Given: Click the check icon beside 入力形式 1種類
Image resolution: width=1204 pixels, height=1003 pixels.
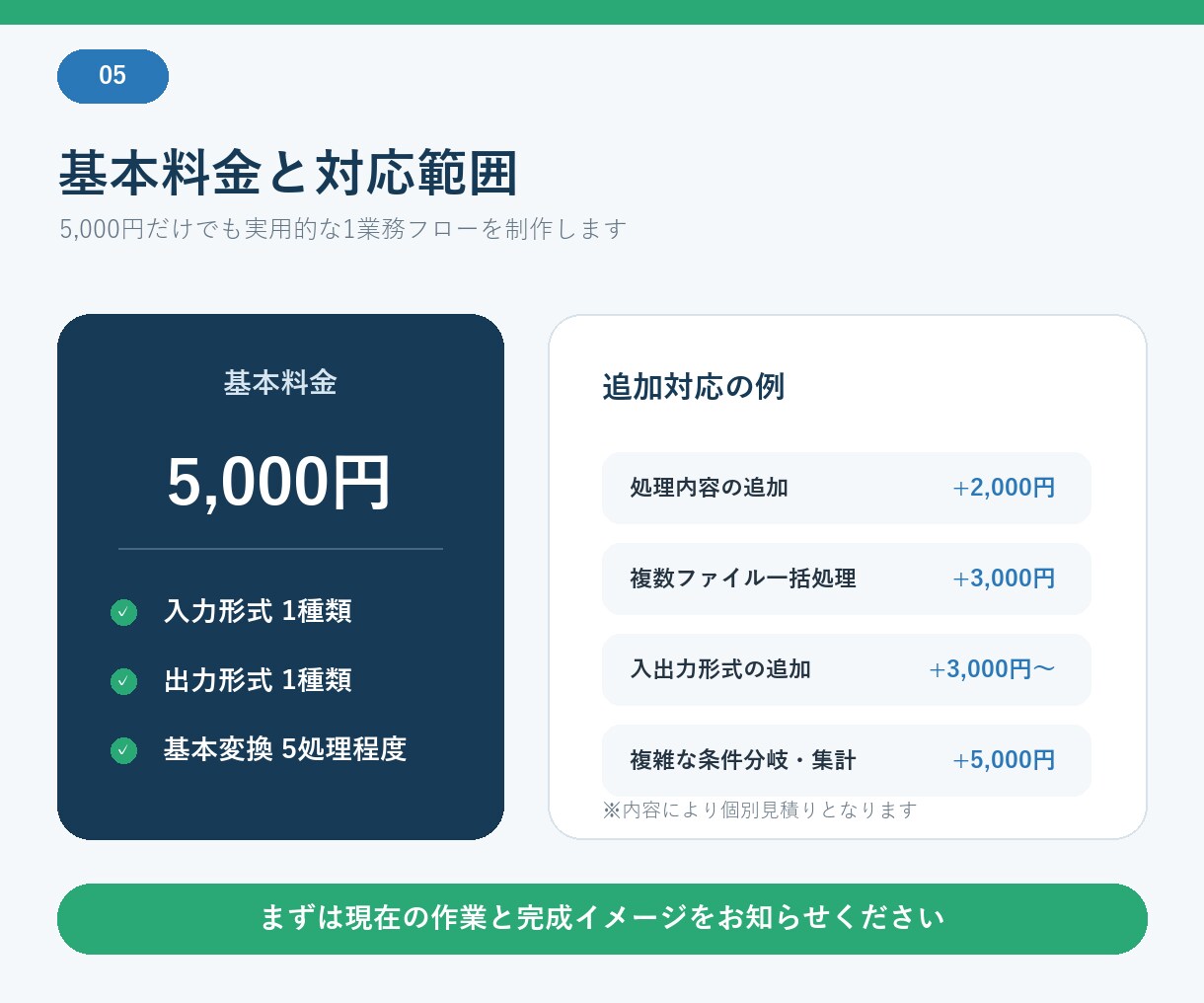Looking at the screenshot, I should pos(123,612).
